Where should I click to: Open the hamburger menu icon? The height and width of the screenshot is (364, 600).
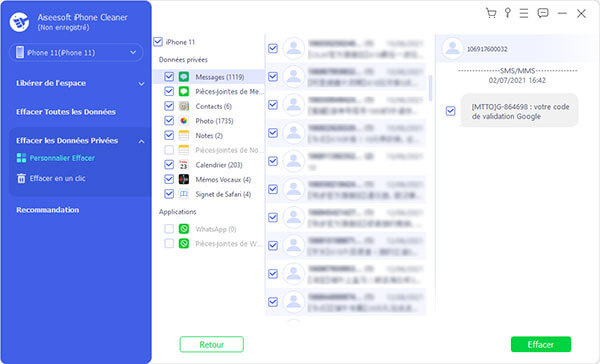point(524,13)
